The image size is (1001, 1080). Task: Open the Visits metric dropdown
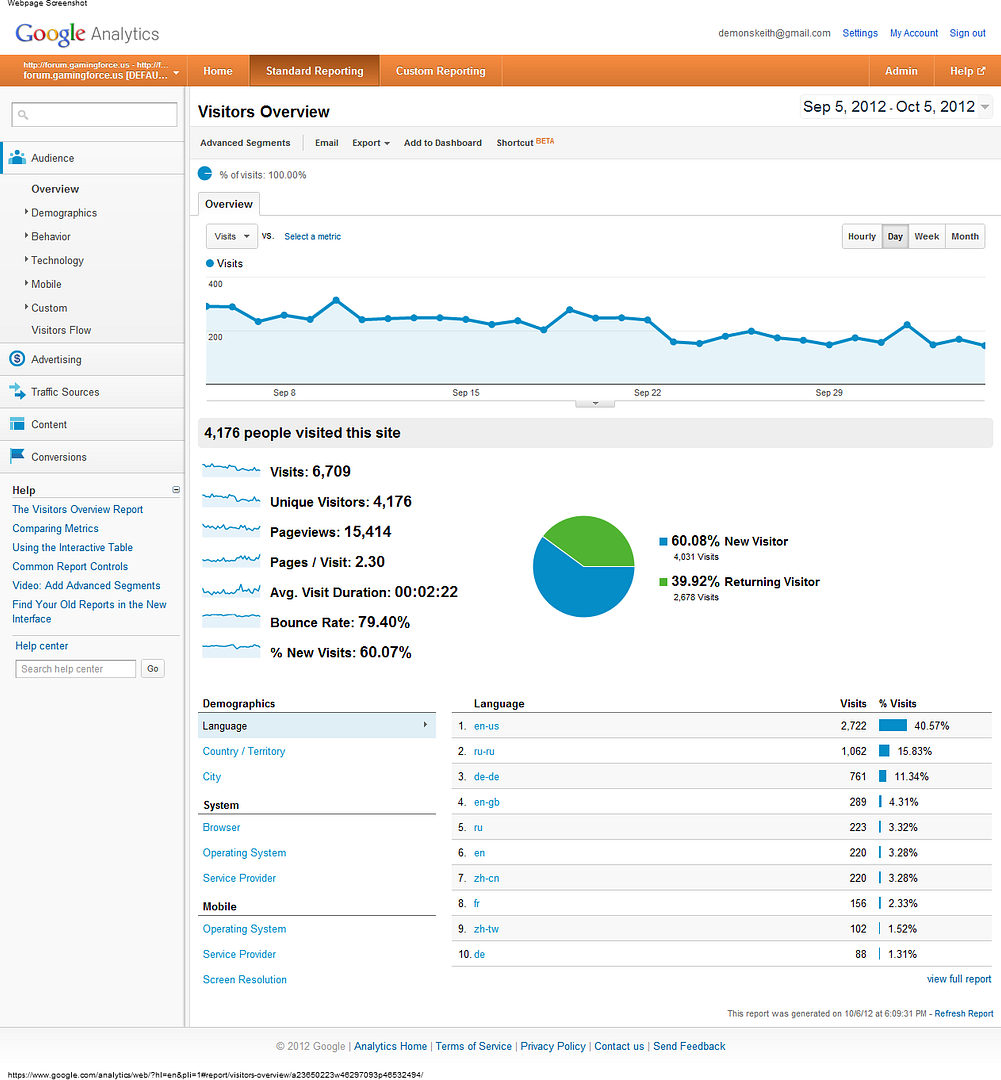tap(231, 237)
